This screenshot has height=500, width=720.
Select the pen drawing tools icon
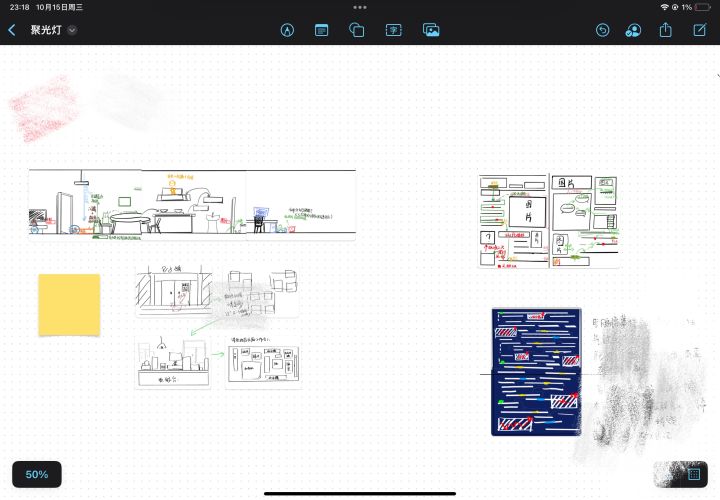(x=287, y=30)
